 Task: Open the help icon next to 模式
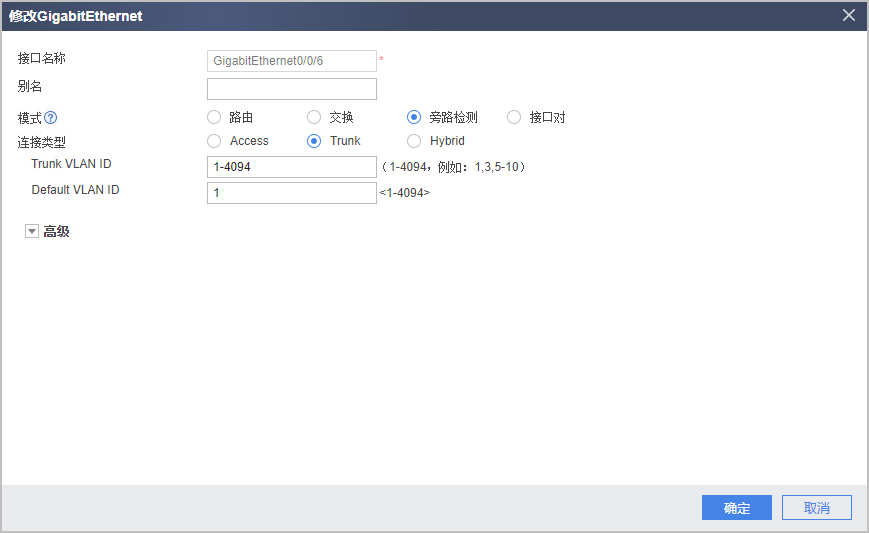[50, 117]
